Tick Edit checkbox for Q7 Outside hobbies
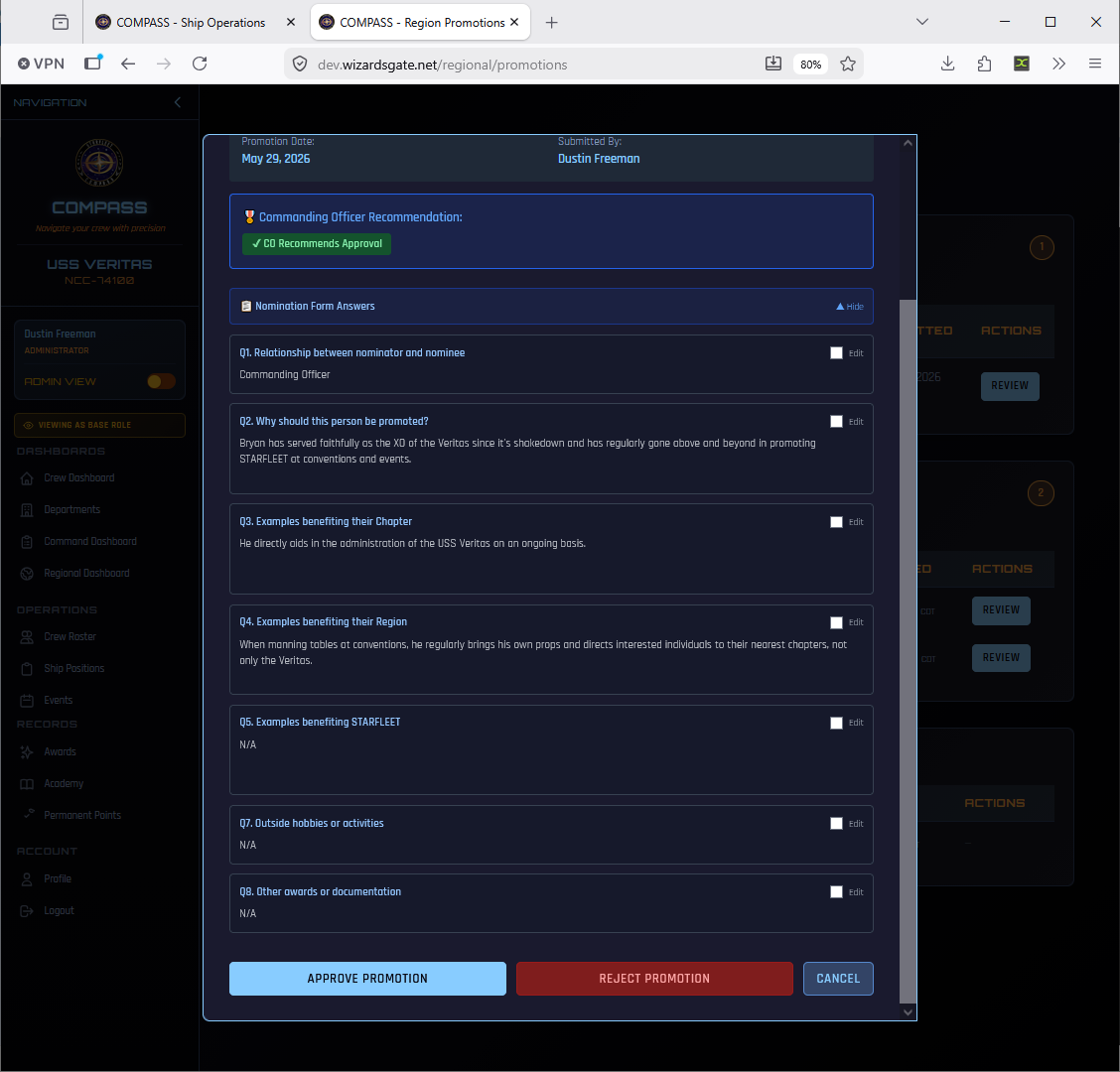 coord(836,824)
